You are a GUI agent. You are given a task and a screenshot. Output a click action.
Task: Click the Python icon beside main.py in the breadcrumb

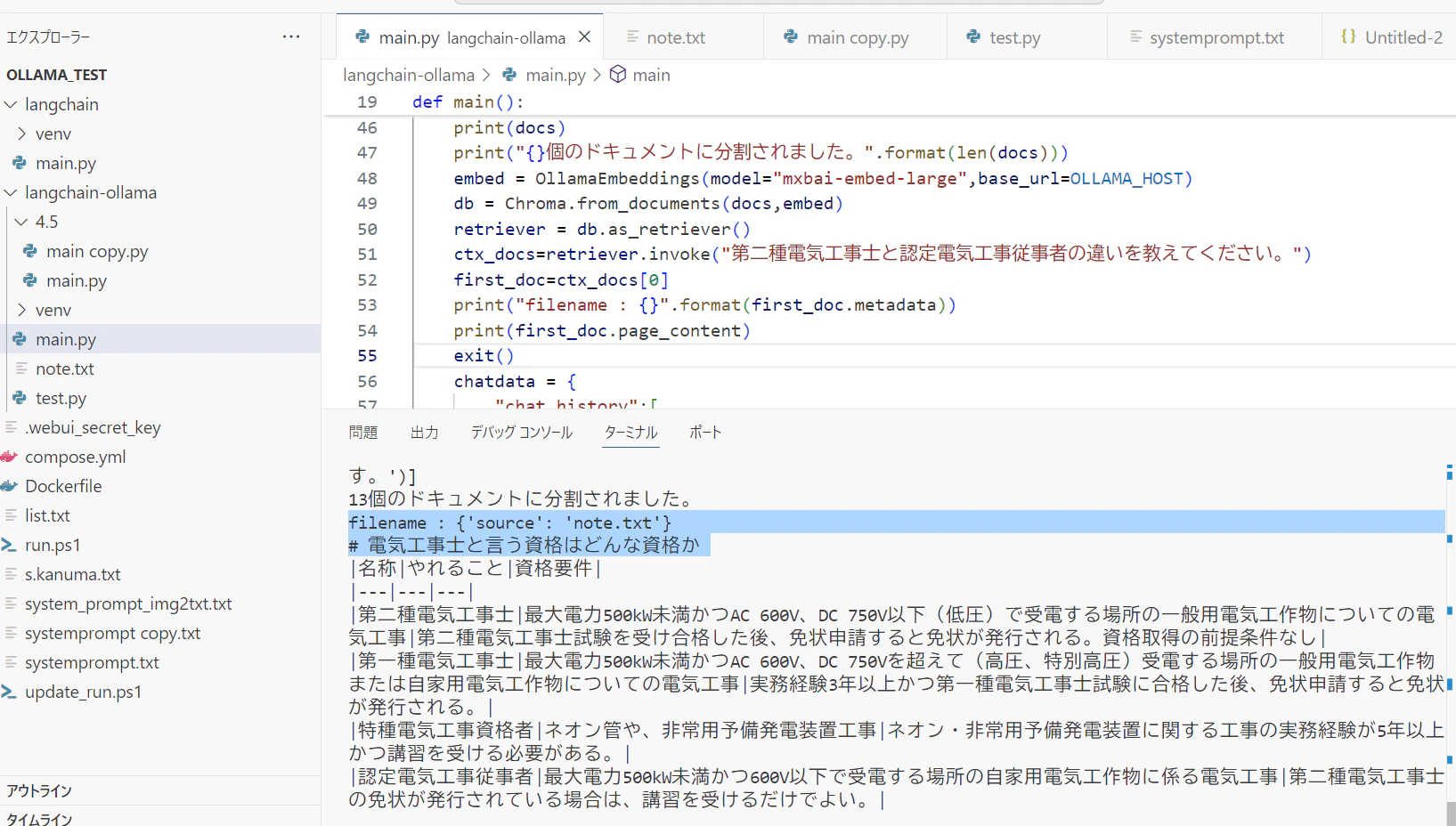tap(509, 75)
